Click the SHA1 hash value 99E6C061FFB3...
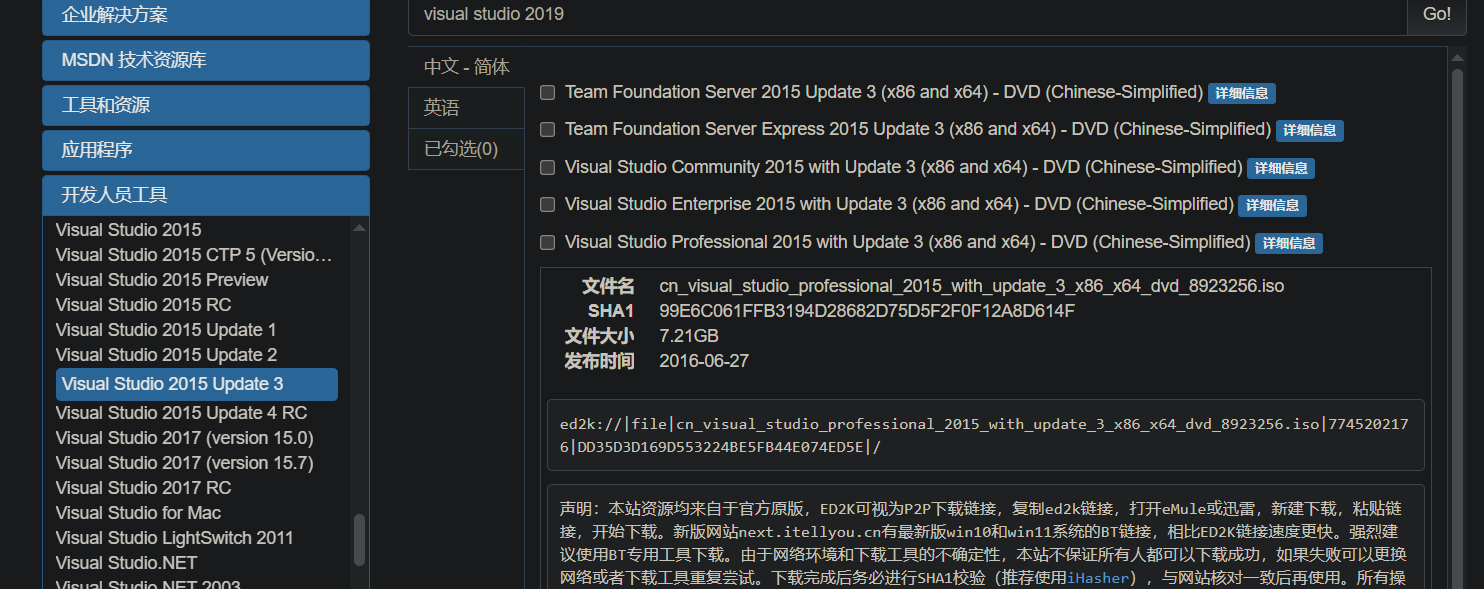The image size is (1484, 589). 867,311
